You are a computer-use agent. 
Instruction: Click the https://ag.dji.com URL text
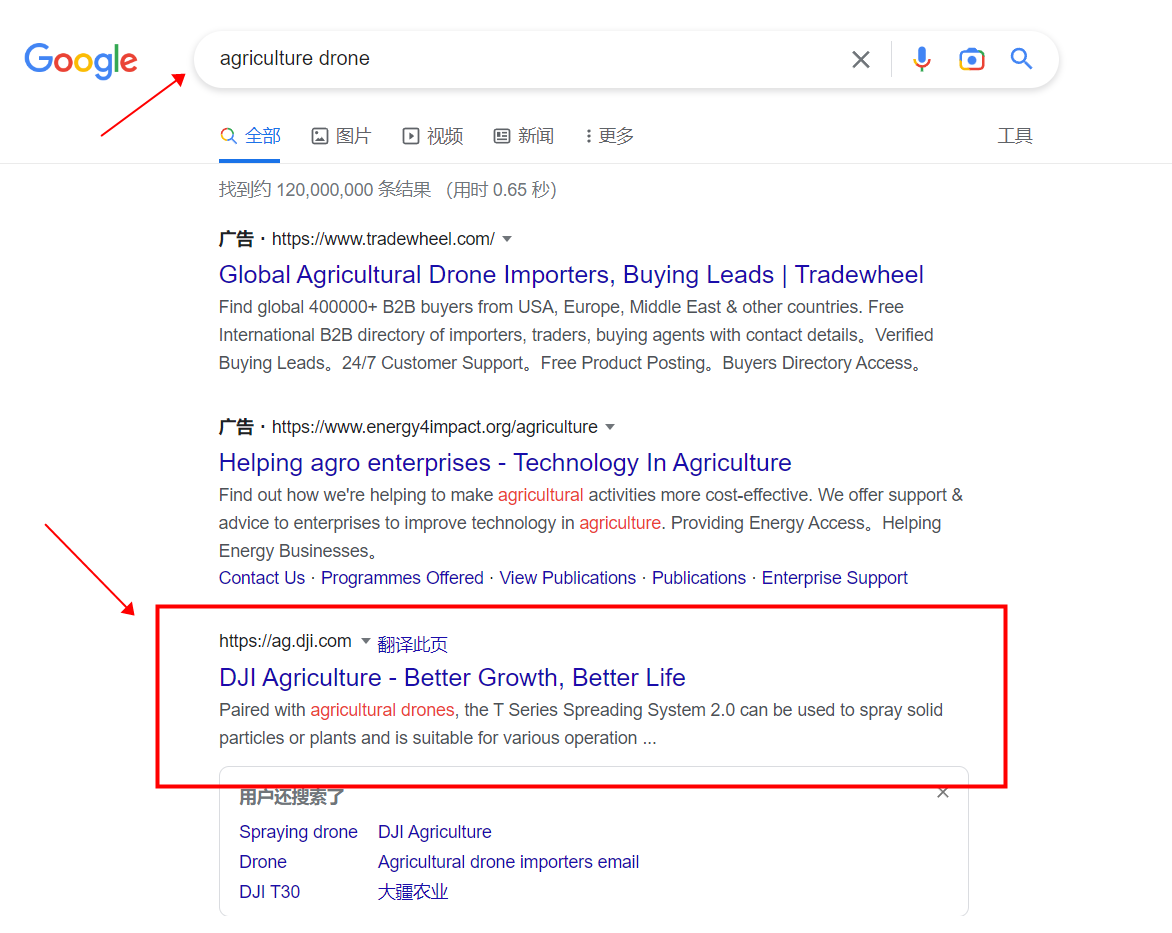click(285, 641)
